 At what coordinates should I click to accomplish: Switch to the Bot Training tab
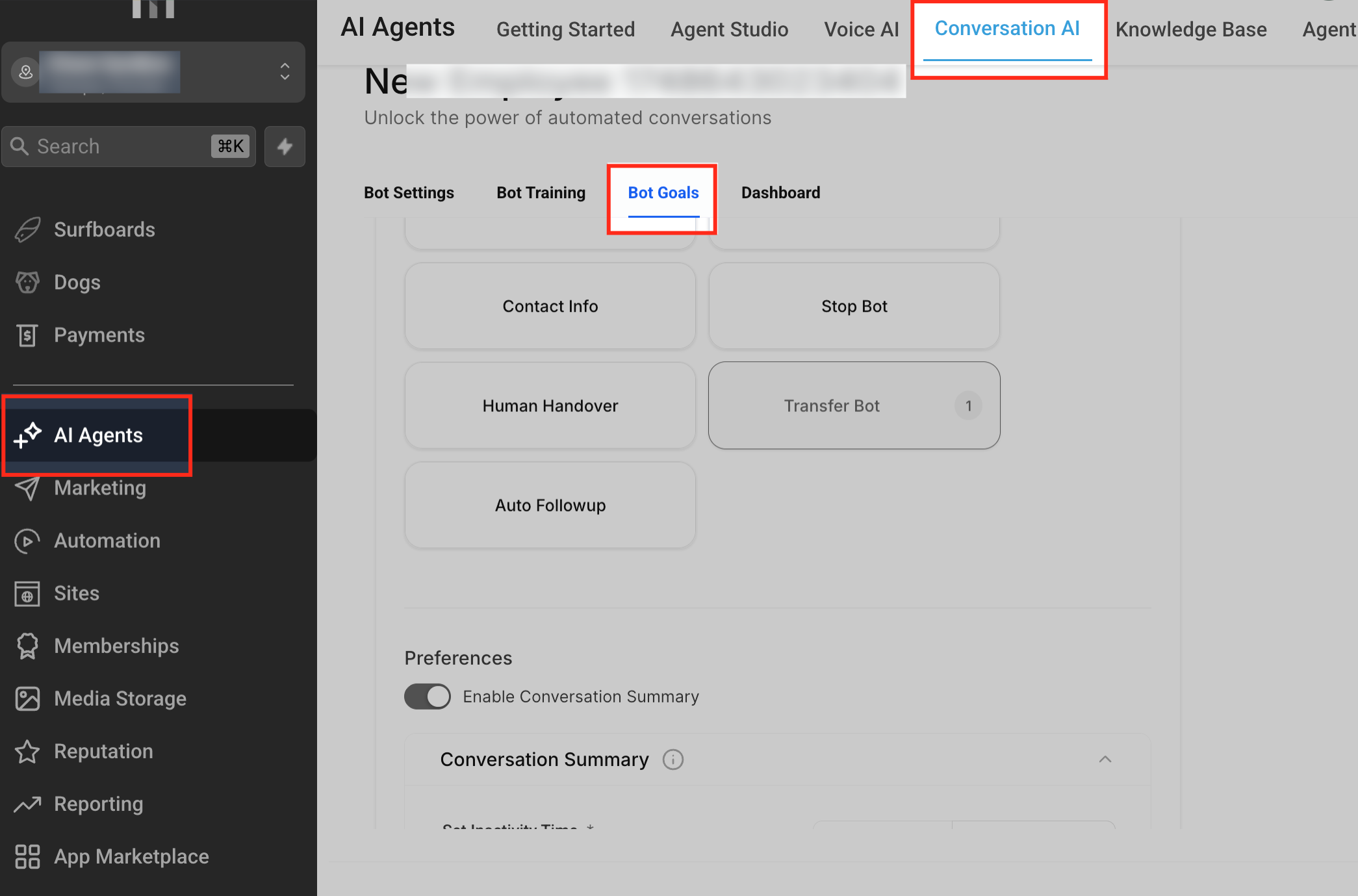coord(541,193)
